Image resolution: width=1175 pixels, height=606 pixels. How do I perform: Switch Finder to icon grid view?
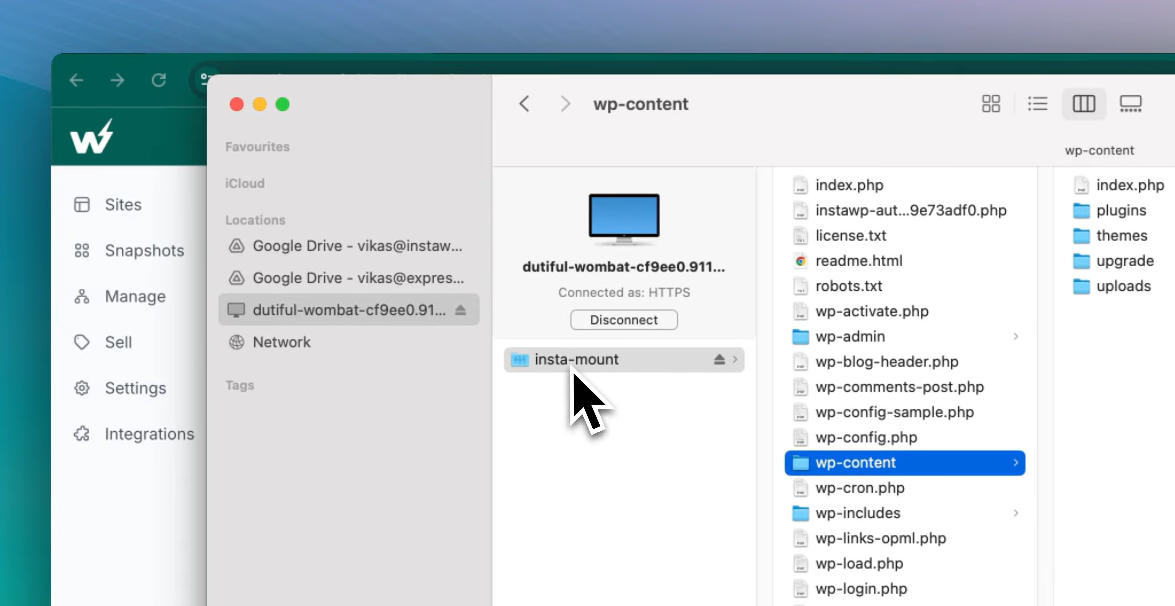coord(991,104)
